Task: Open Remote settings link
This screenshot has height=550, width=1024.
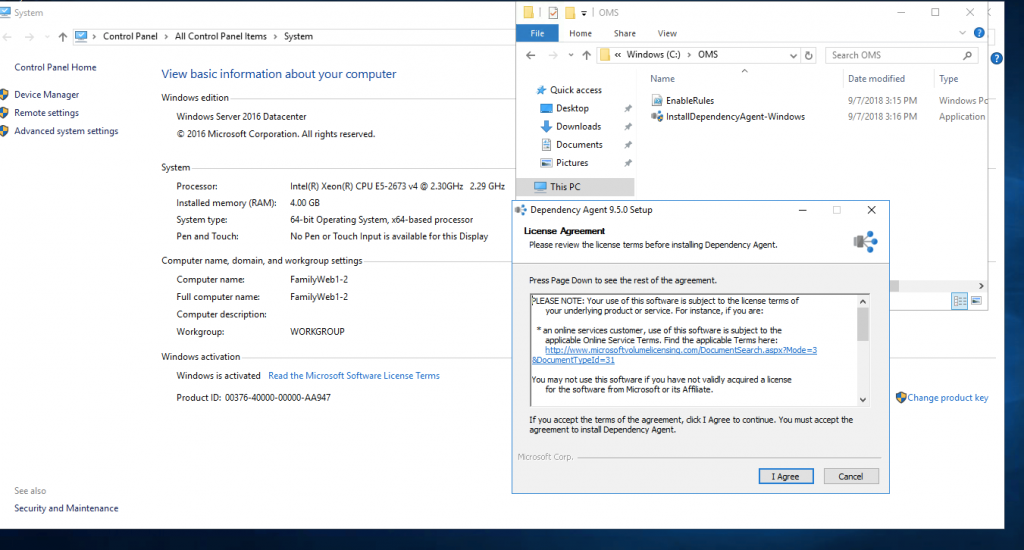Action: (46, 113)
